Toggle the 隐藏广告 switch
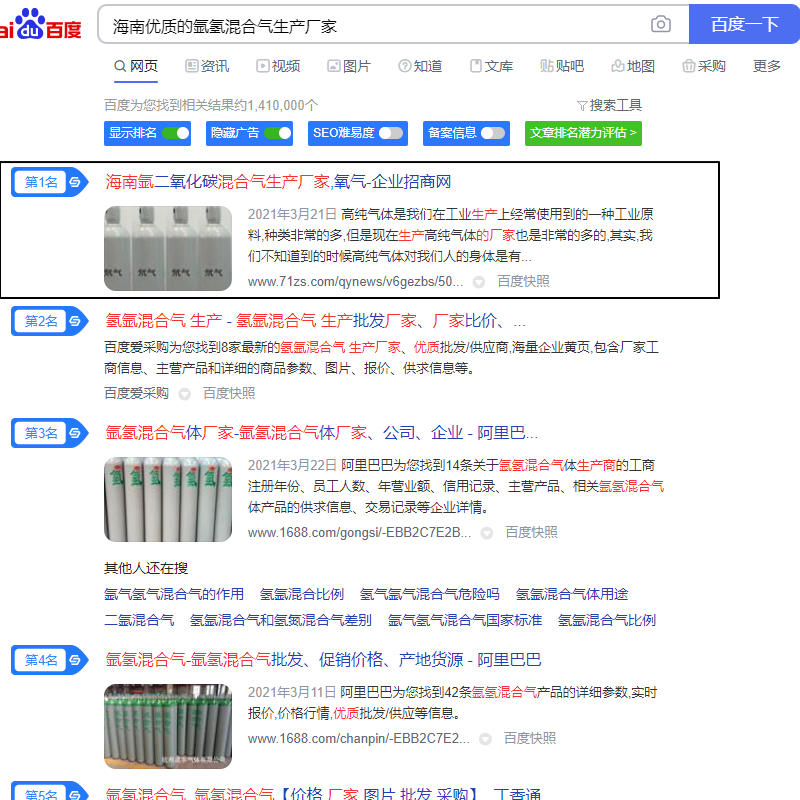Screen dimensions: 800x800 click(278, 133)
